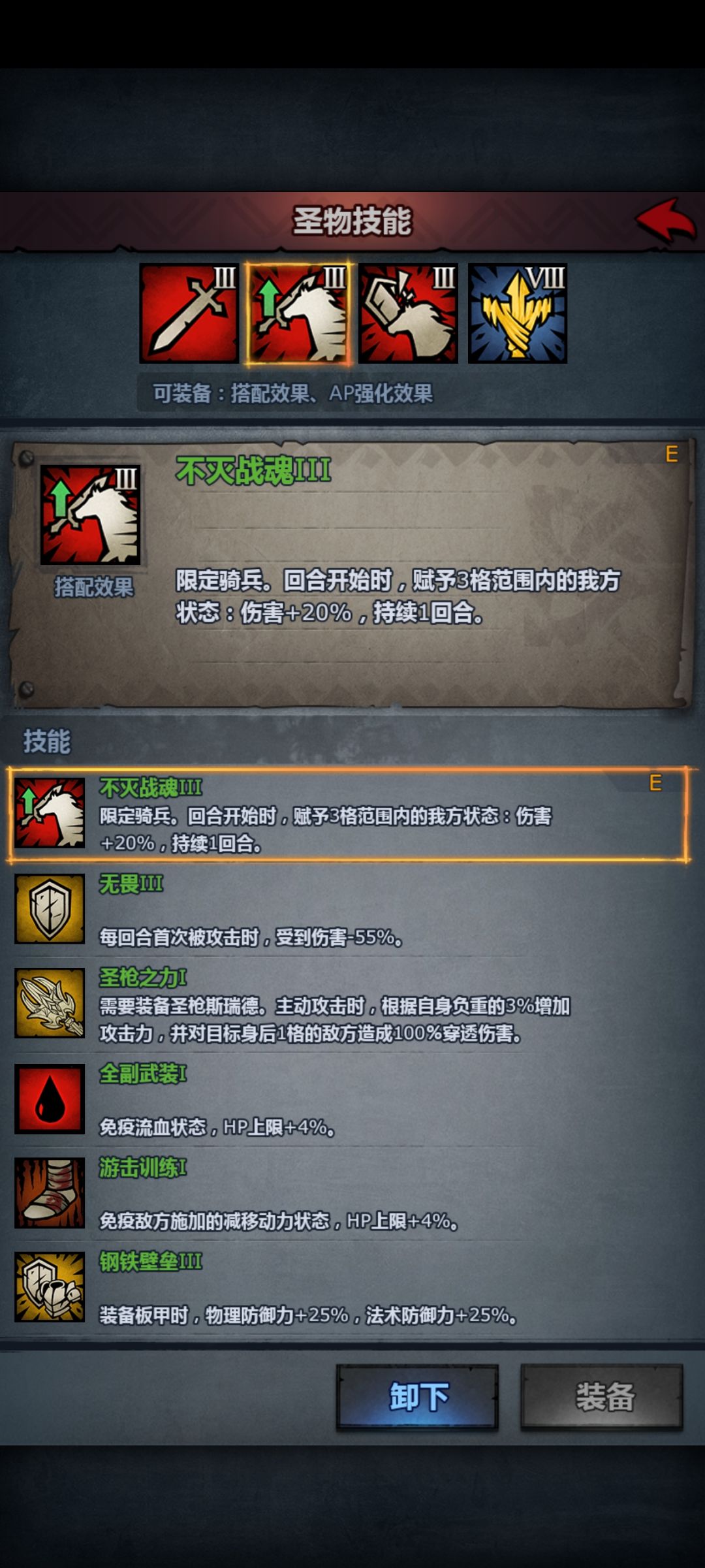
Task: Select the 圣枪之力I skill description row
Action: tap(348, 1003)
